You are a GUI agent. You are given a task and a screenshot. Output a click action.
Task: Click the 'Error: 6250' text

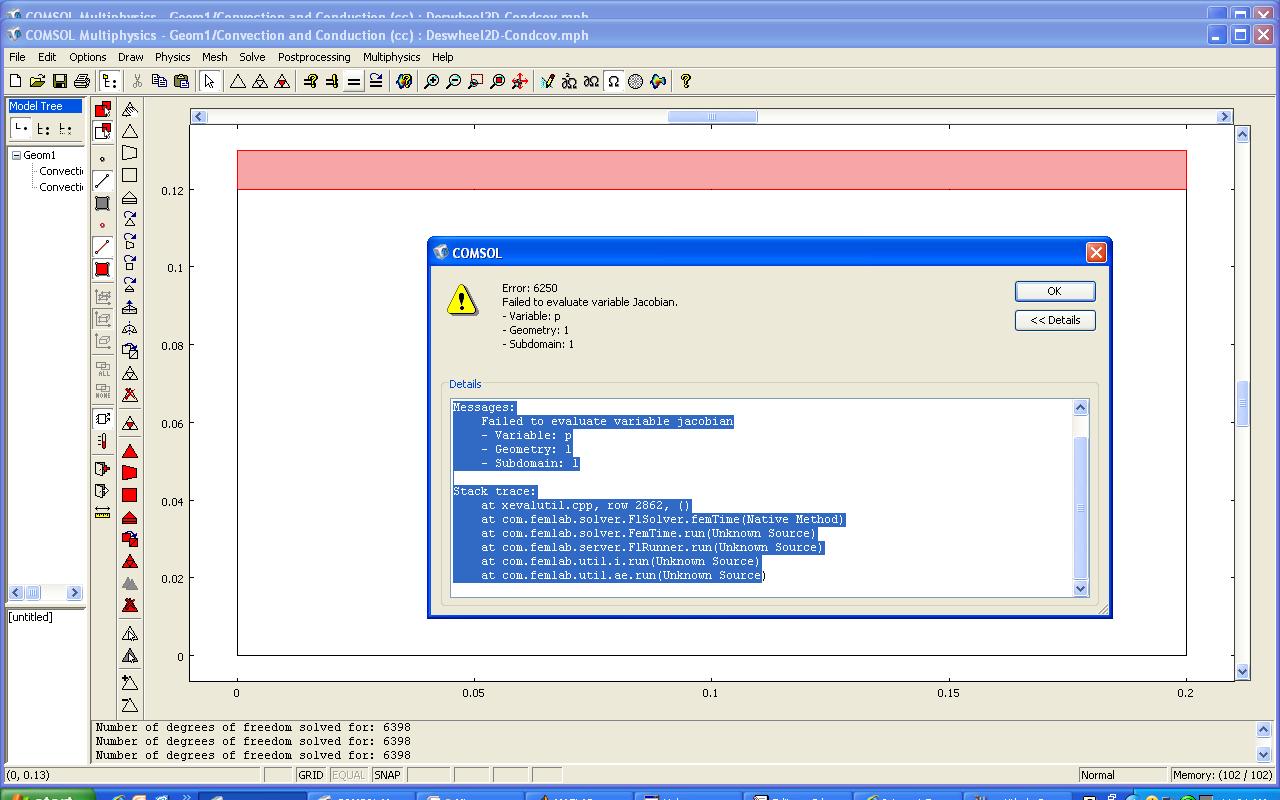tap(530, 288)
